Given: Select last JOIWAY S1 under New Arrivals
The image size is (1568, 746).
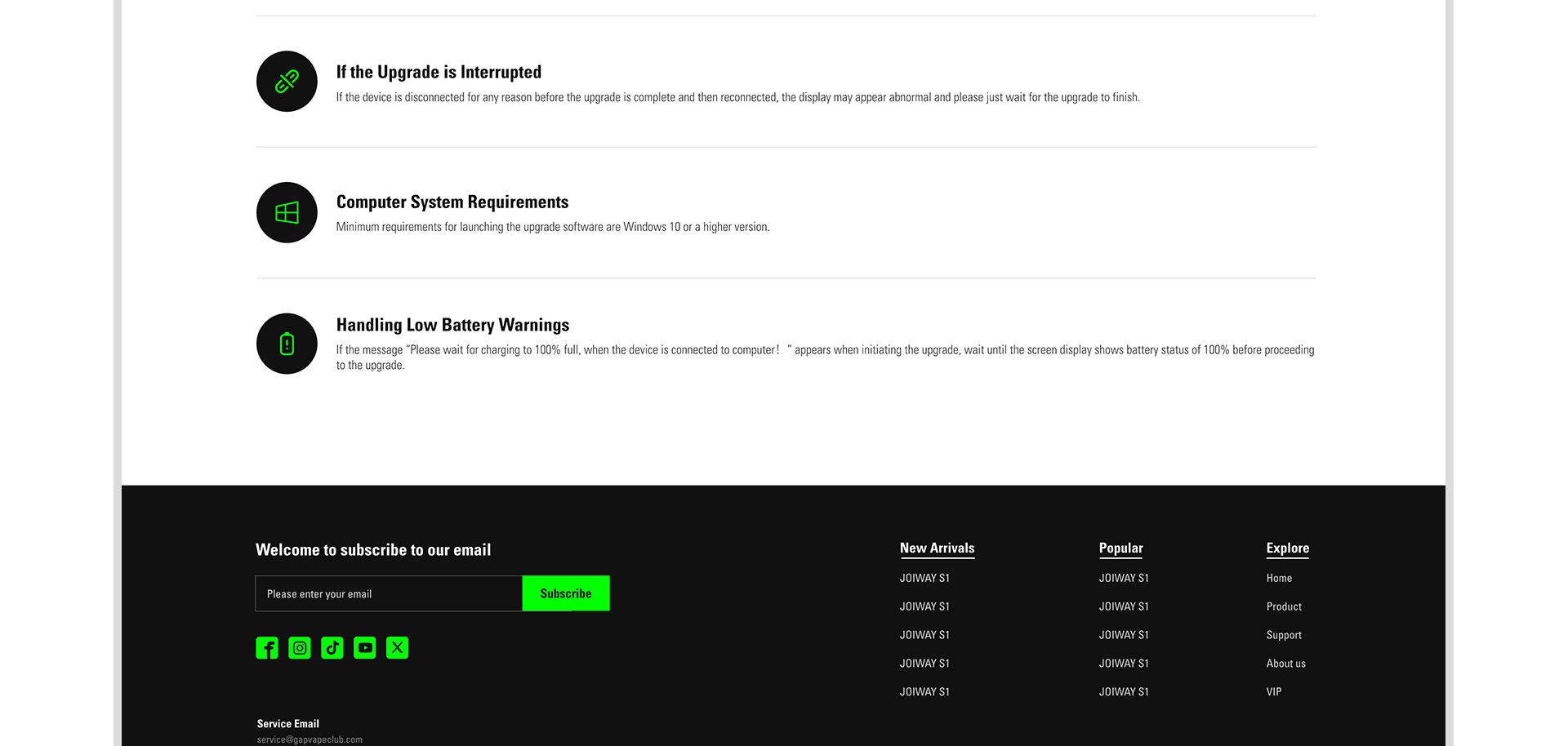Looking at the screenshot, I should (924, 691).
